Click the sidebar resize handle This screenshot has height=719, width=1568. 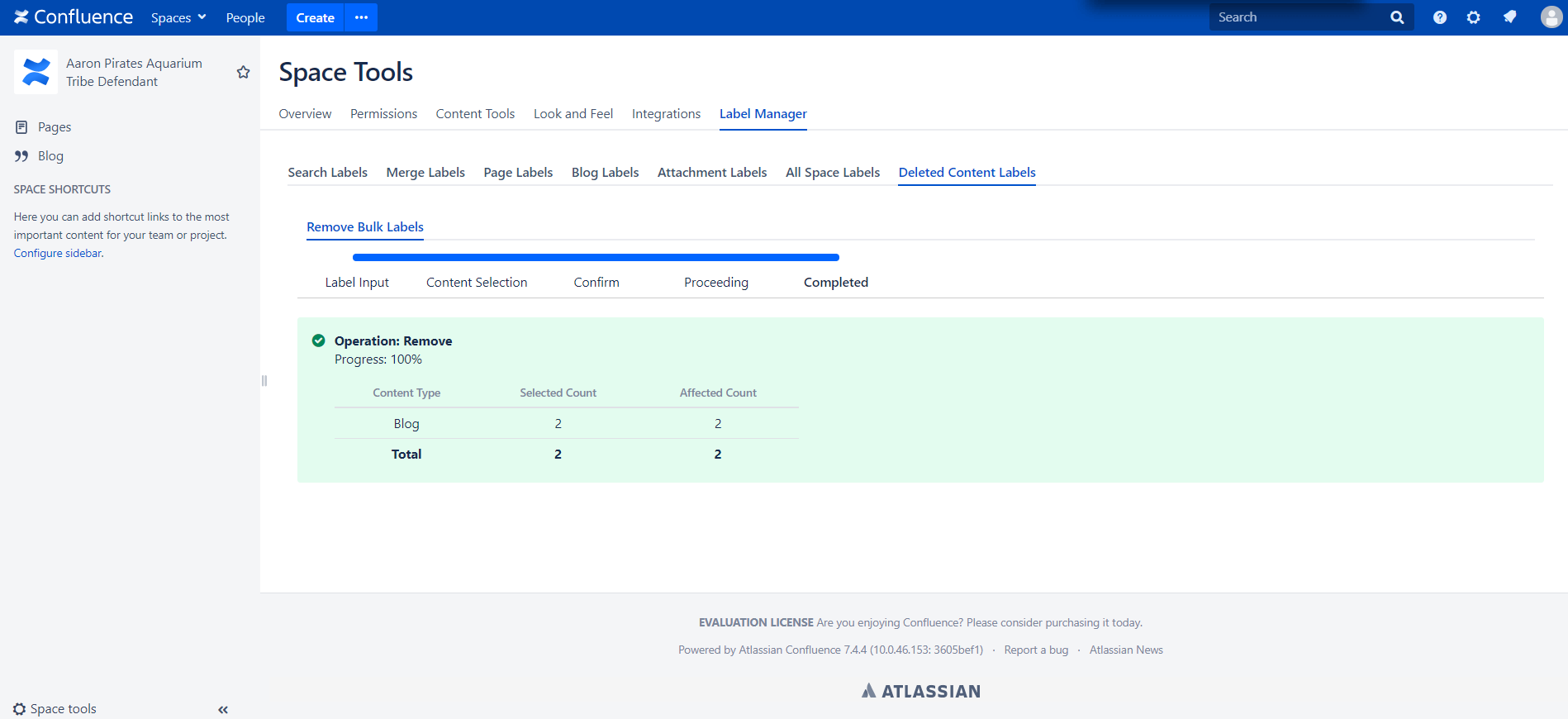coord(264,381)
